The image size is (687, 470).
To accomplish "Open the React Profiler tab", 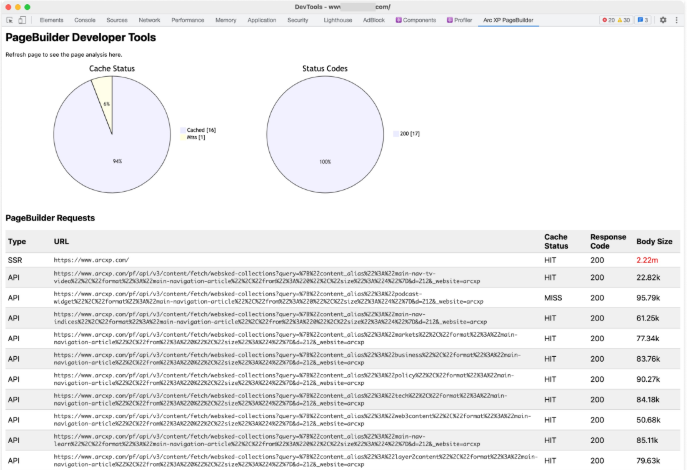I will 459,20.
